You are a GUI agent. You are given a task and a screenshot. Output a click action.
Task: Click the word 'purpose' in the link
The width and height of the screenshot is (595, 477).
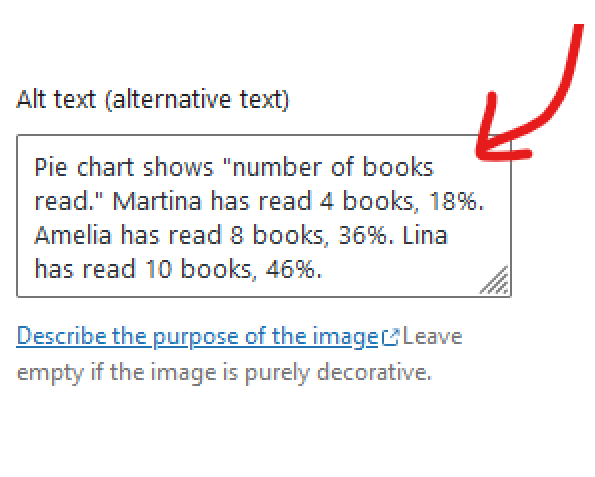pyautogui.click(x=196, y=337)
